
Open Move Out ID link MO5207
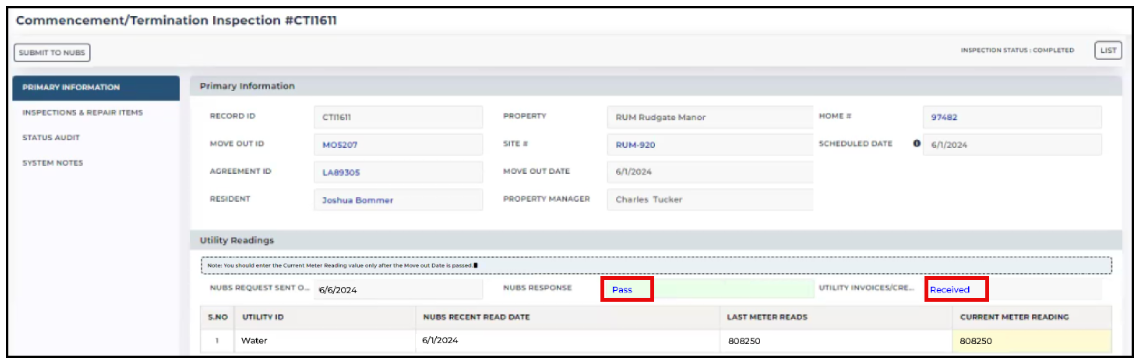pos(340,145)
